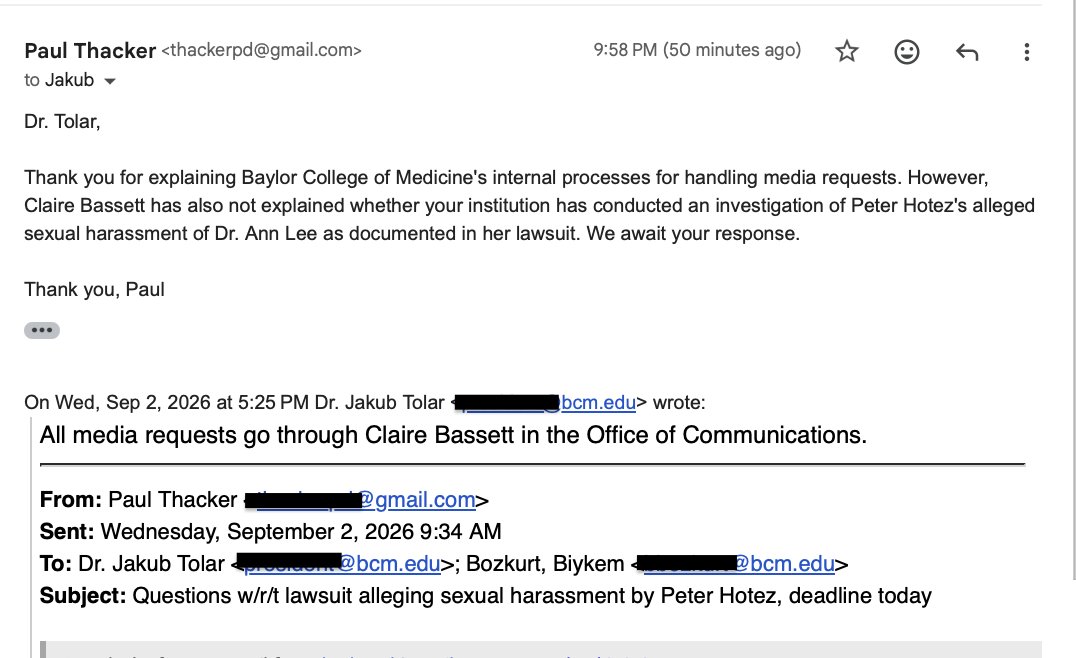The width and height of the screenshot is (1076, 658).
Task: Star this email from Paul Thacker
Action: (847, 51)
